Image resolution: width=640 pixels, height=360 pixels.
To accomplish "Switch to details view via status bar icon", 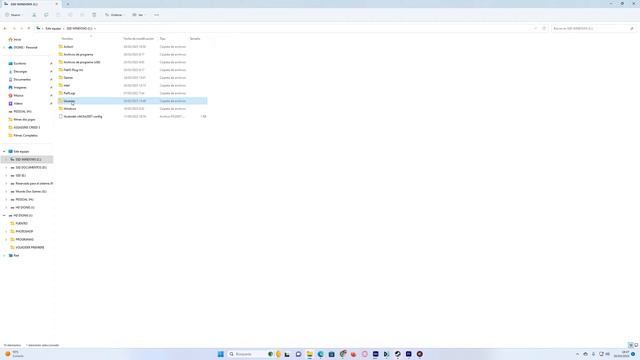I will pos(630,345).
